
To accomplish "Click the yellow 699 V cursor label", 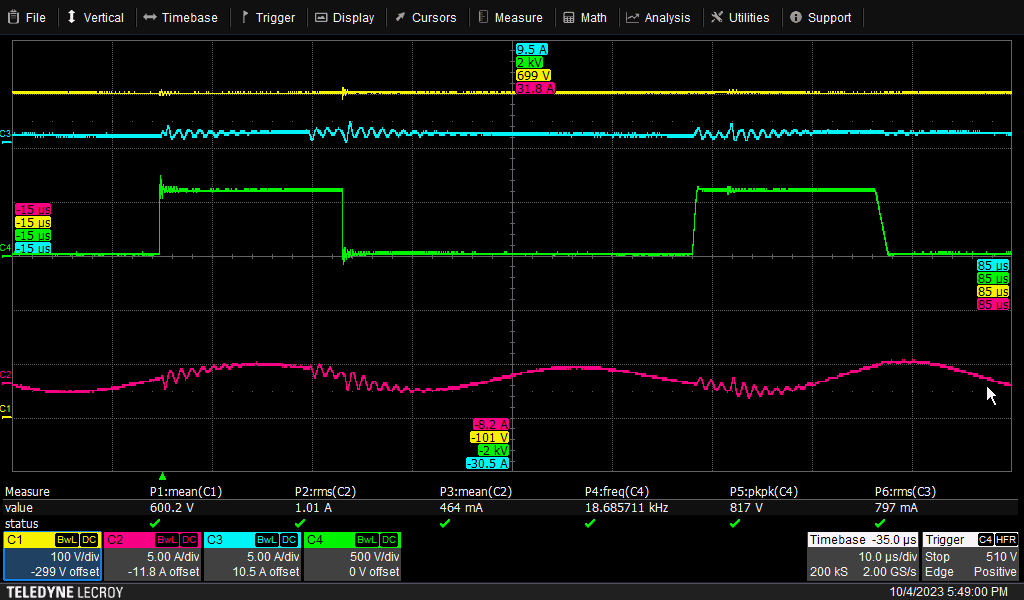I will [533, 75].
